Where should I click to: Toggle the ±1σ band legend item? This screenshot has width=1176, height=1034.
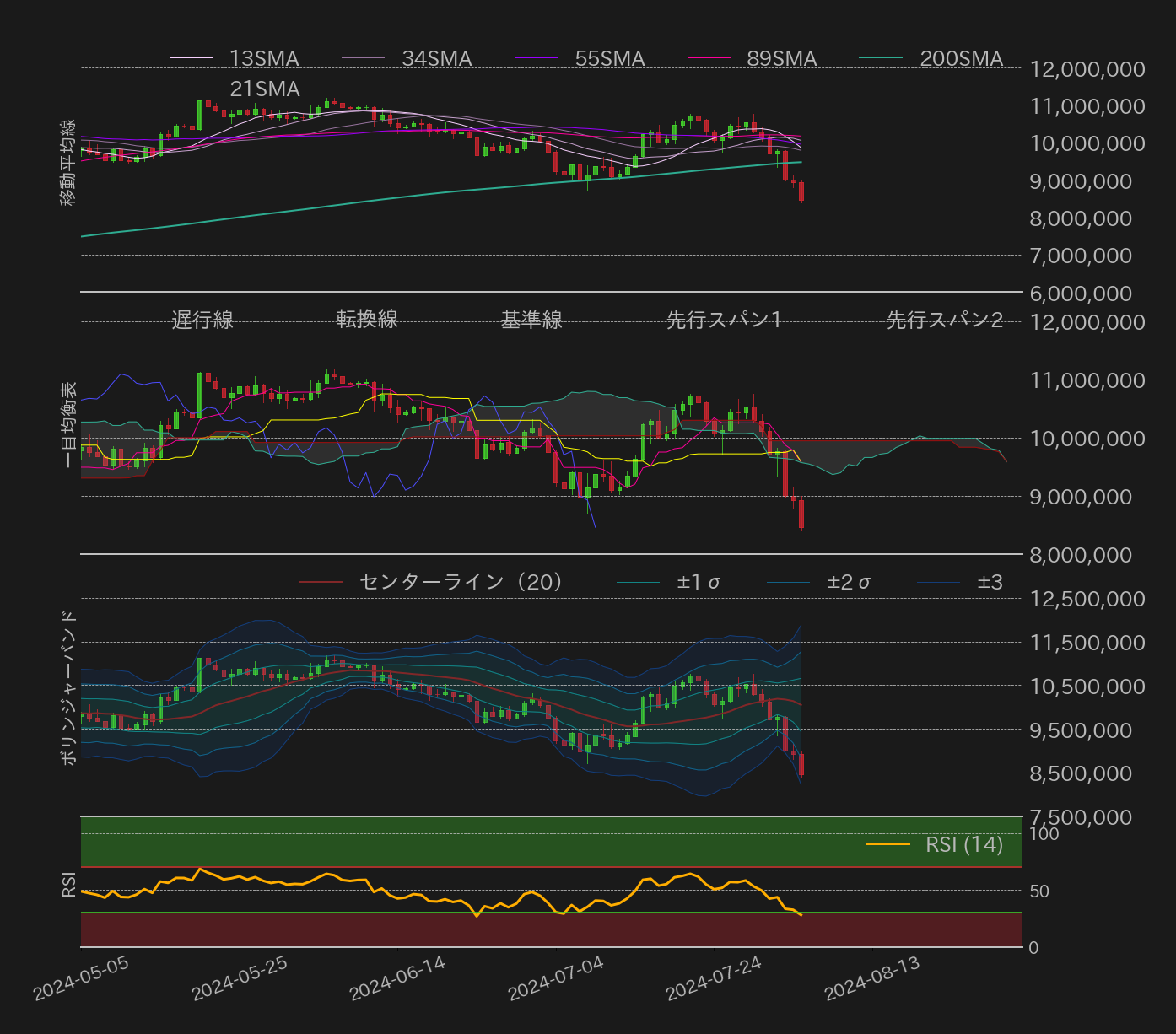(x=698, y=582)
